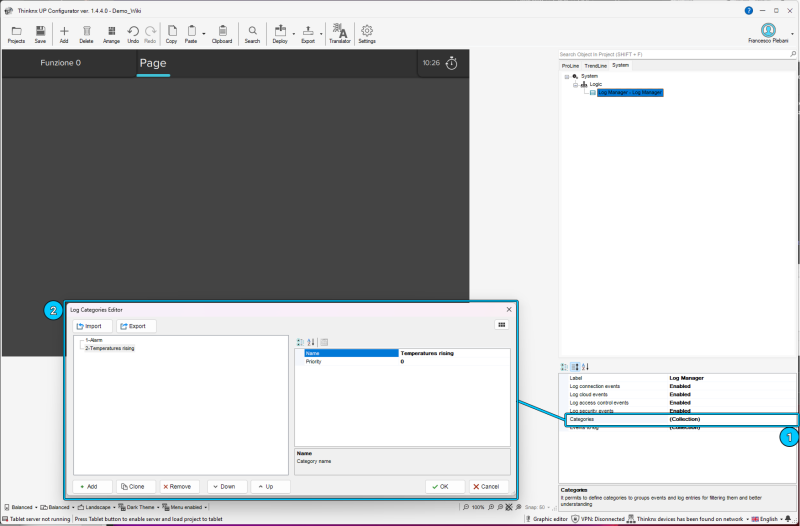Click the alphabetical sort icon above Log Manager properties
The image size is (800, 526).
tap(585, 367)
